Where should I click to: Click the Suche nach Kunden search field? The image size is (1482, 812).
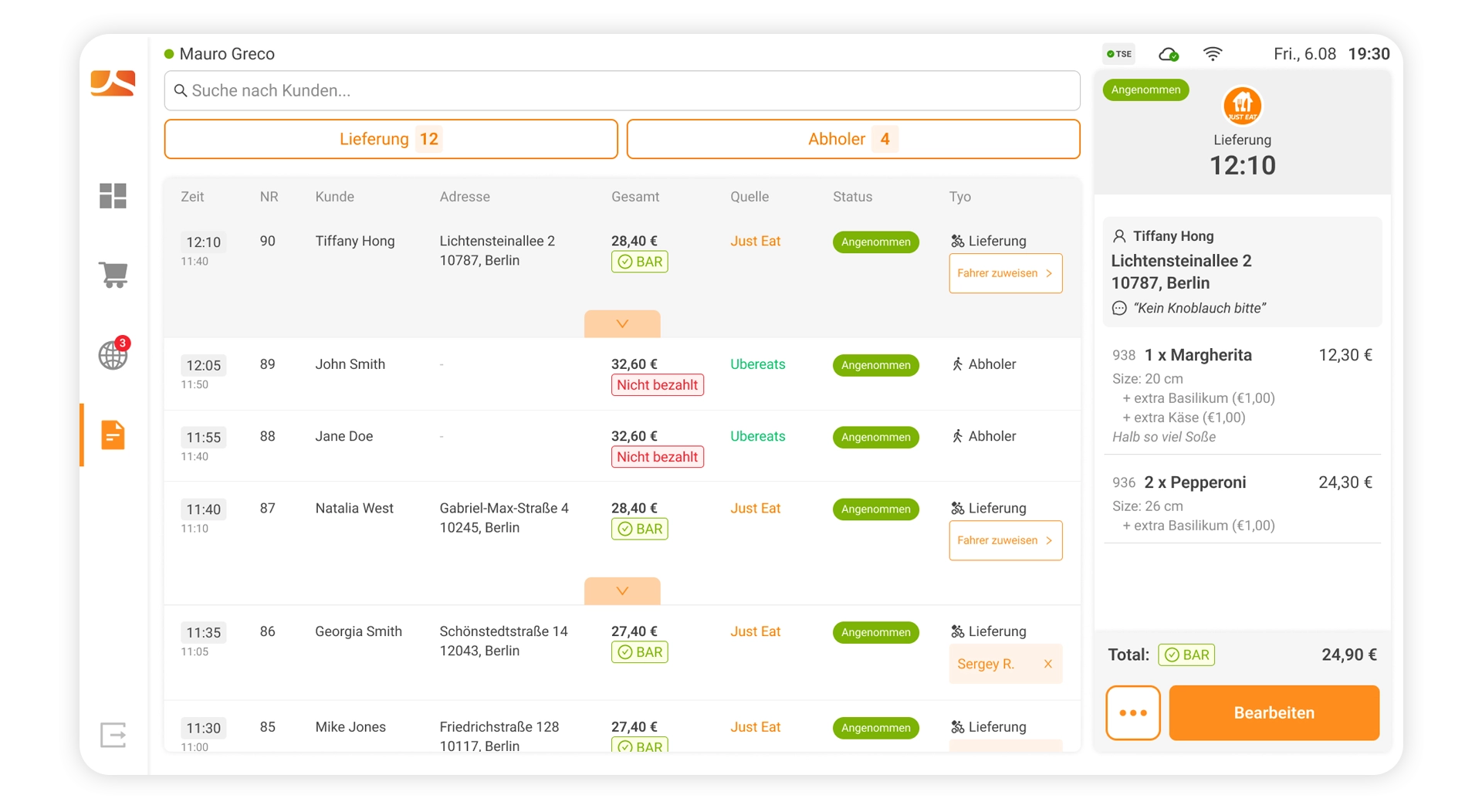point(622,91)
